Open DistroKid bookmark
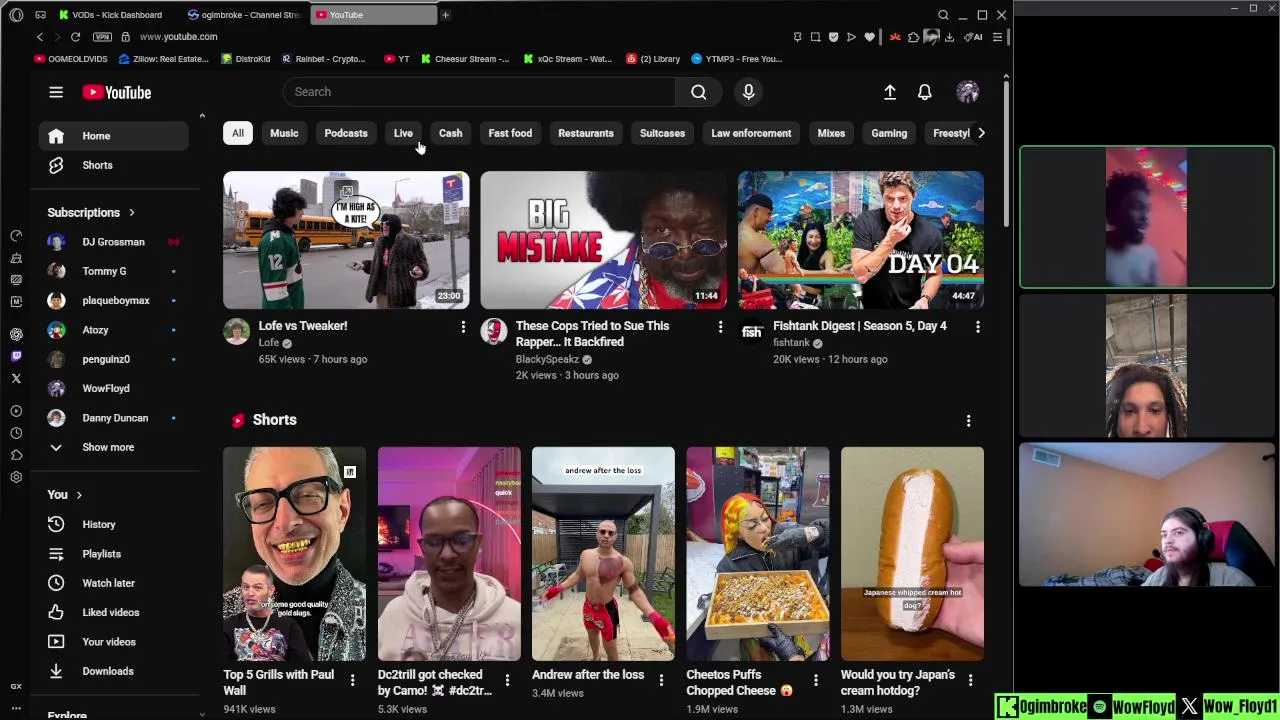Image resolution: width=1280 pixels, height=720 pixels. [x=246, y=59]
